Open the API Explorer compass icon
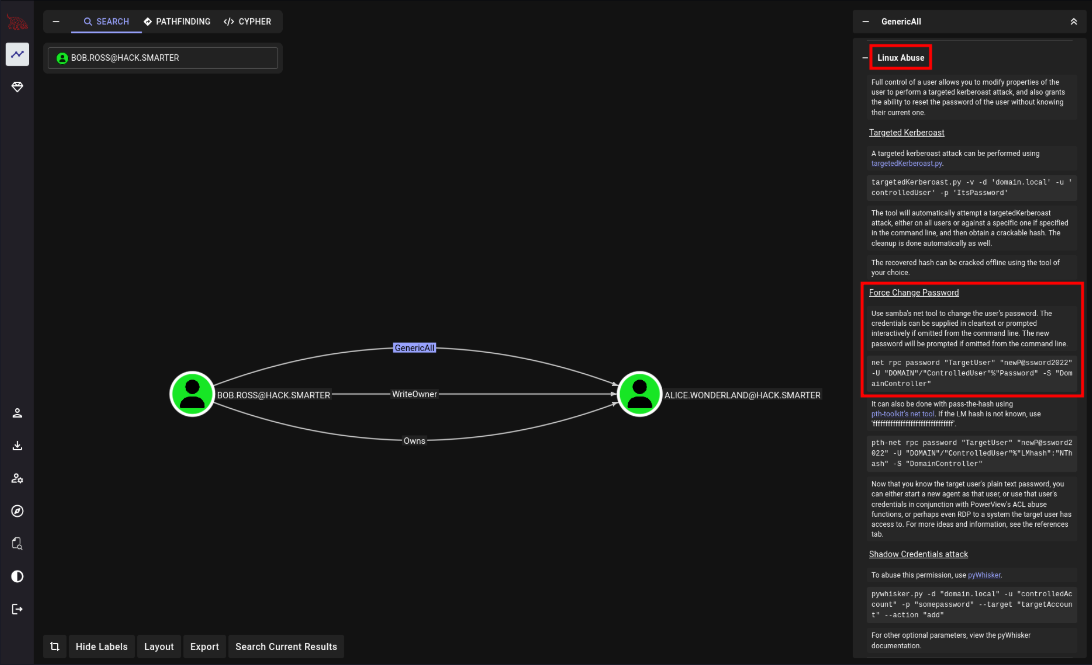This screenshot has width=1092, height=665. tap(17, 511)
